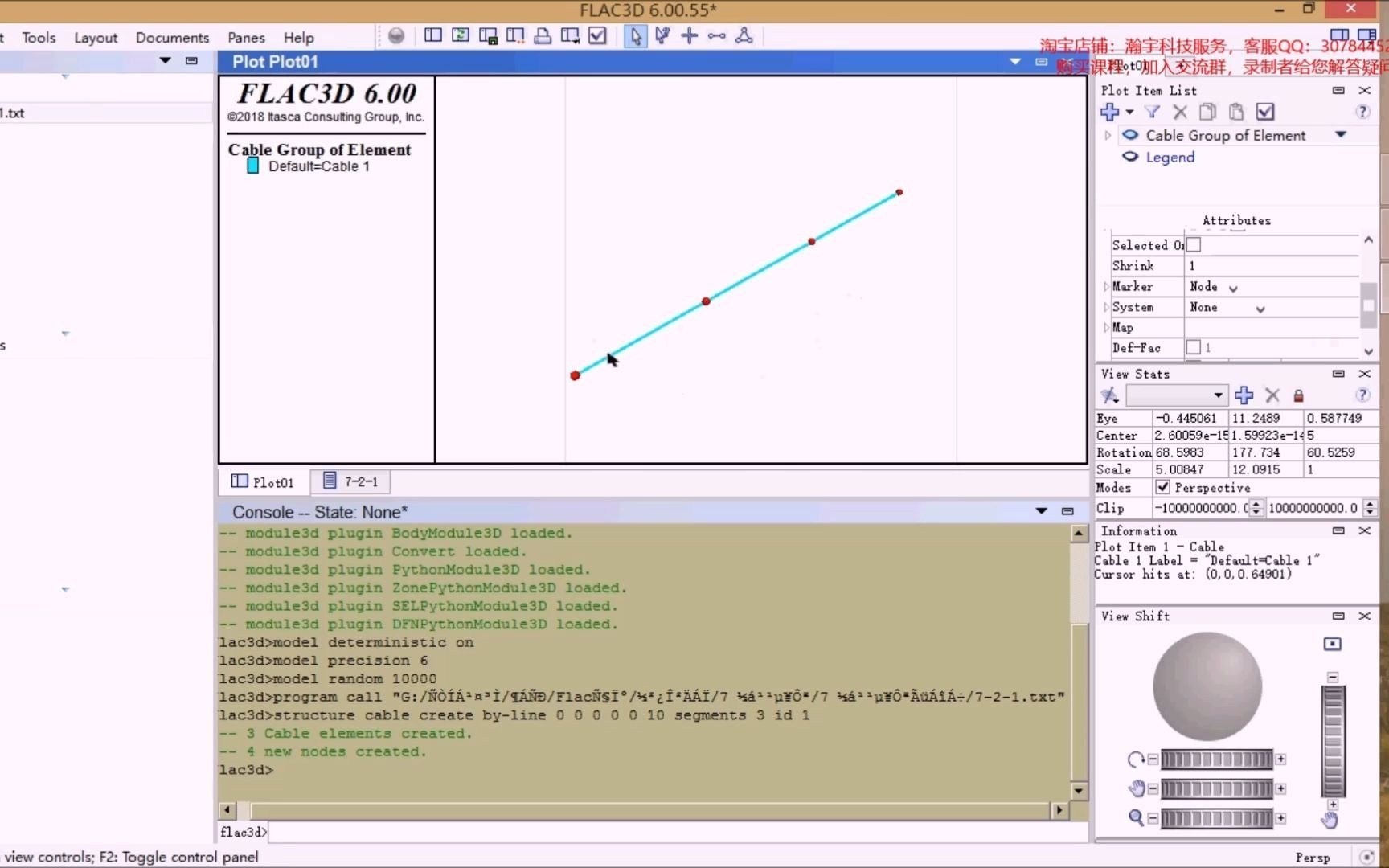Select the Legend plot item

(1170, 158)
